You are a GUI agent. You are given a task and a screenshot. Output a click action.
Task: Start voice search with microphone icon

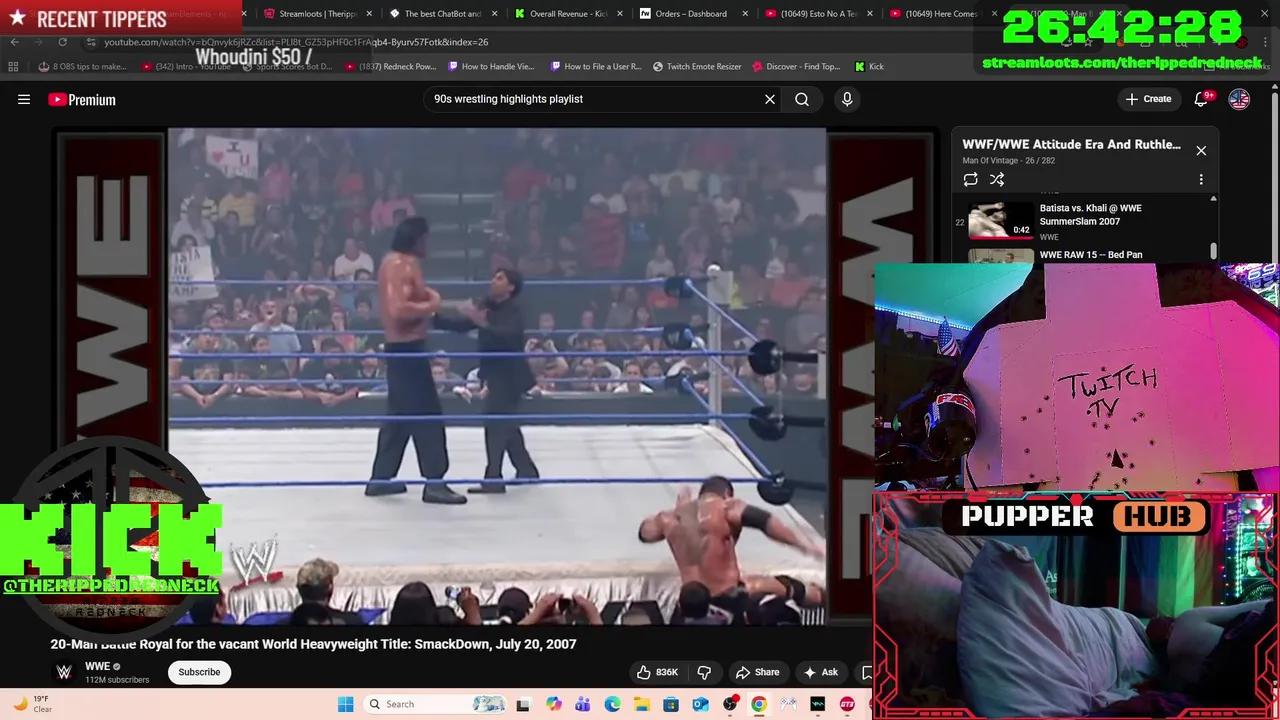tap(847, 99)
